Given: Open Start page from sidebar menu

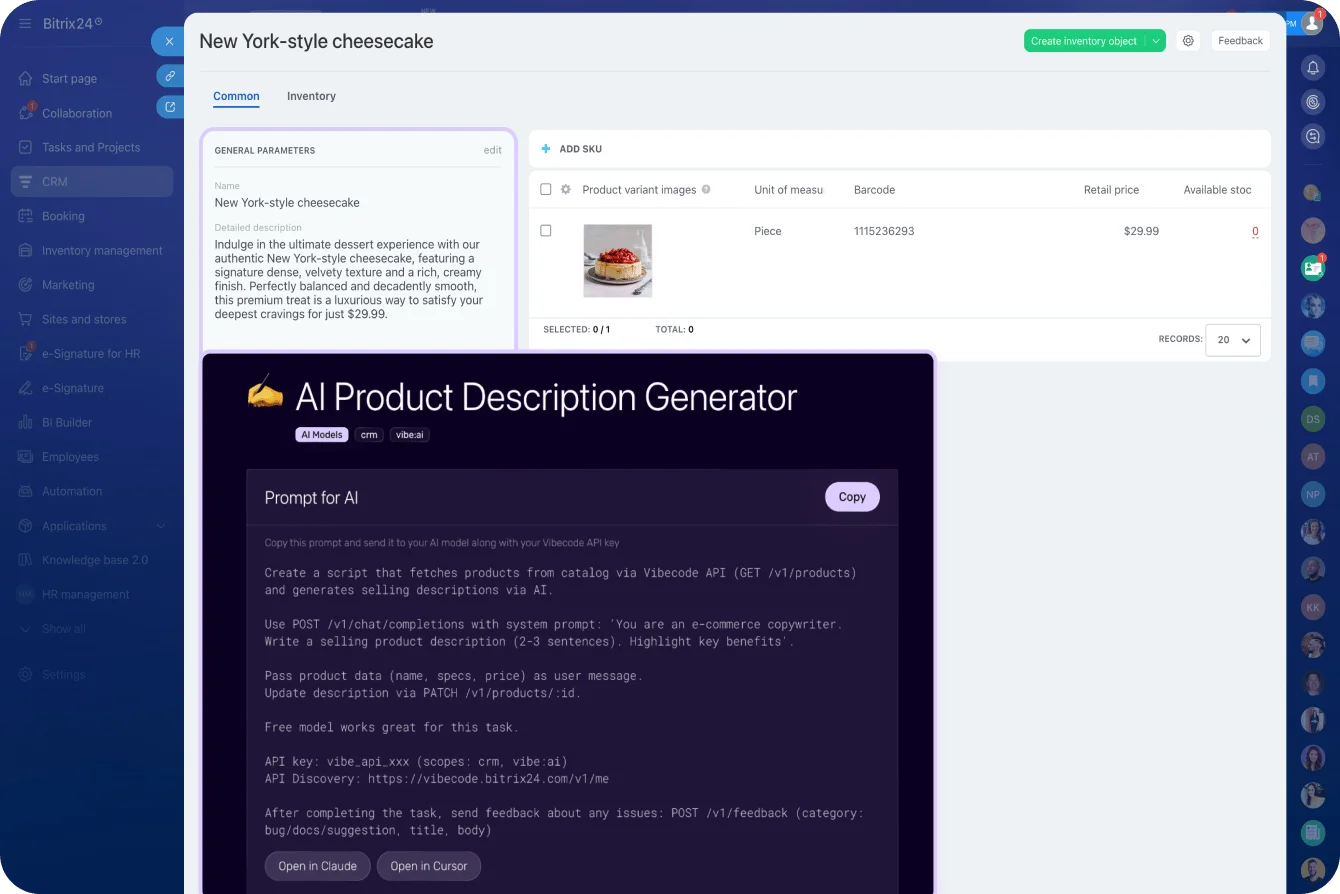Looking at the screenshot, I should coord(70,78).
